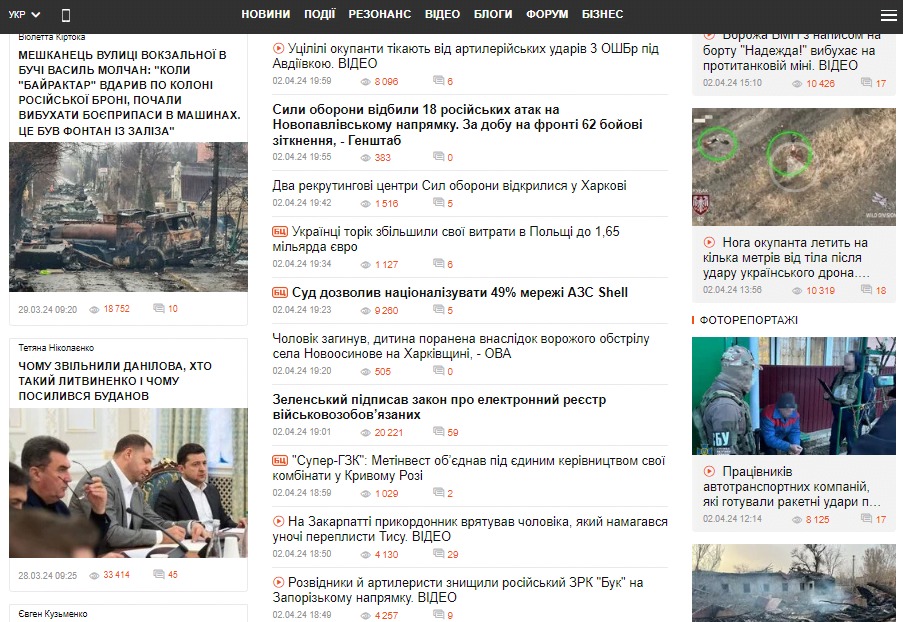The width and height of the screenshot is (903, 622).
Task: Click БЦ badge beside Супер-ГЗК Метінвест headline
Action: tap(280, 461)
